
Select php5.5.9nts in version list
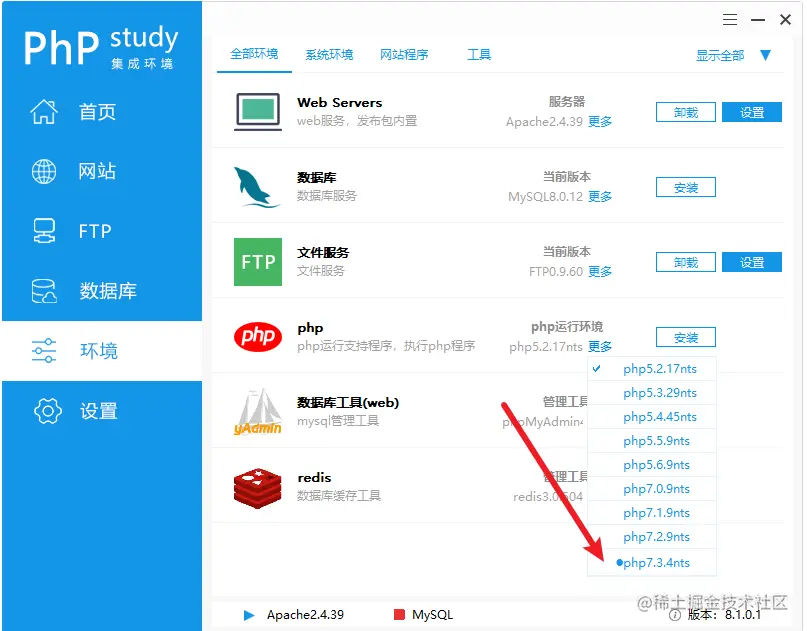tap(652, 441)
